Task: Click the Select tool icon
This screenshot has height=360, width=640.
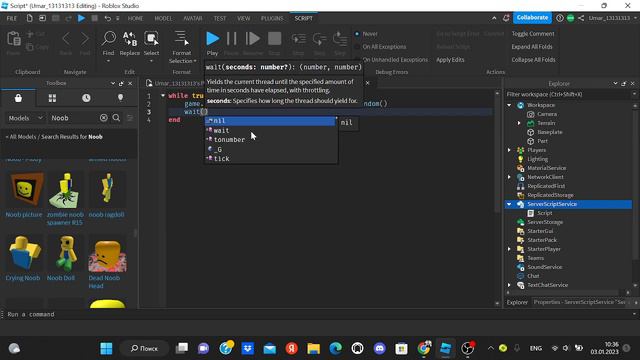Action: [151, 39]
